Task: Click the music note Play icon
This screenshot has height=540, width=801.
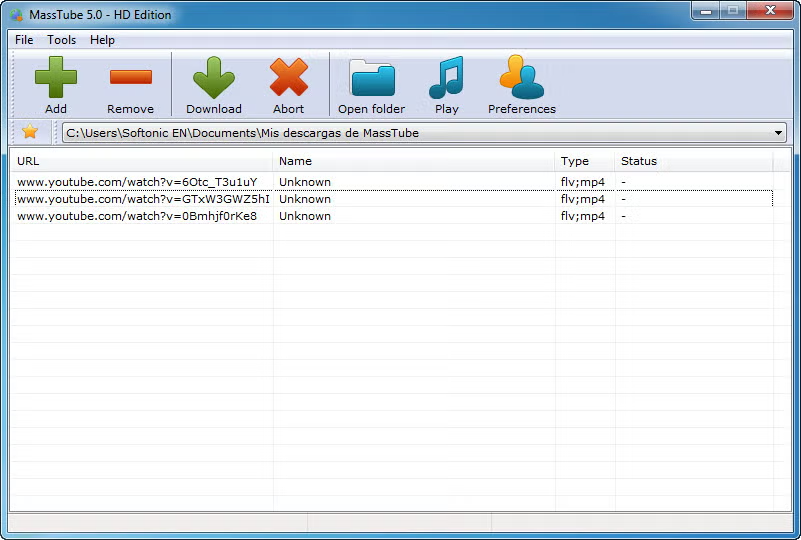Action: (x=446, y=77)
